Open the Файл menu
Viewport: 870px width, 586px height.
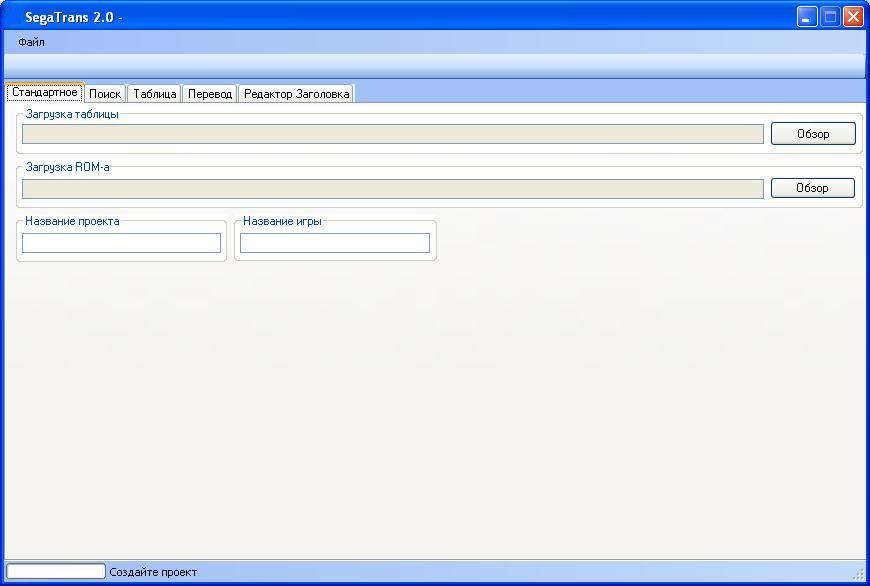pos(31,42)
